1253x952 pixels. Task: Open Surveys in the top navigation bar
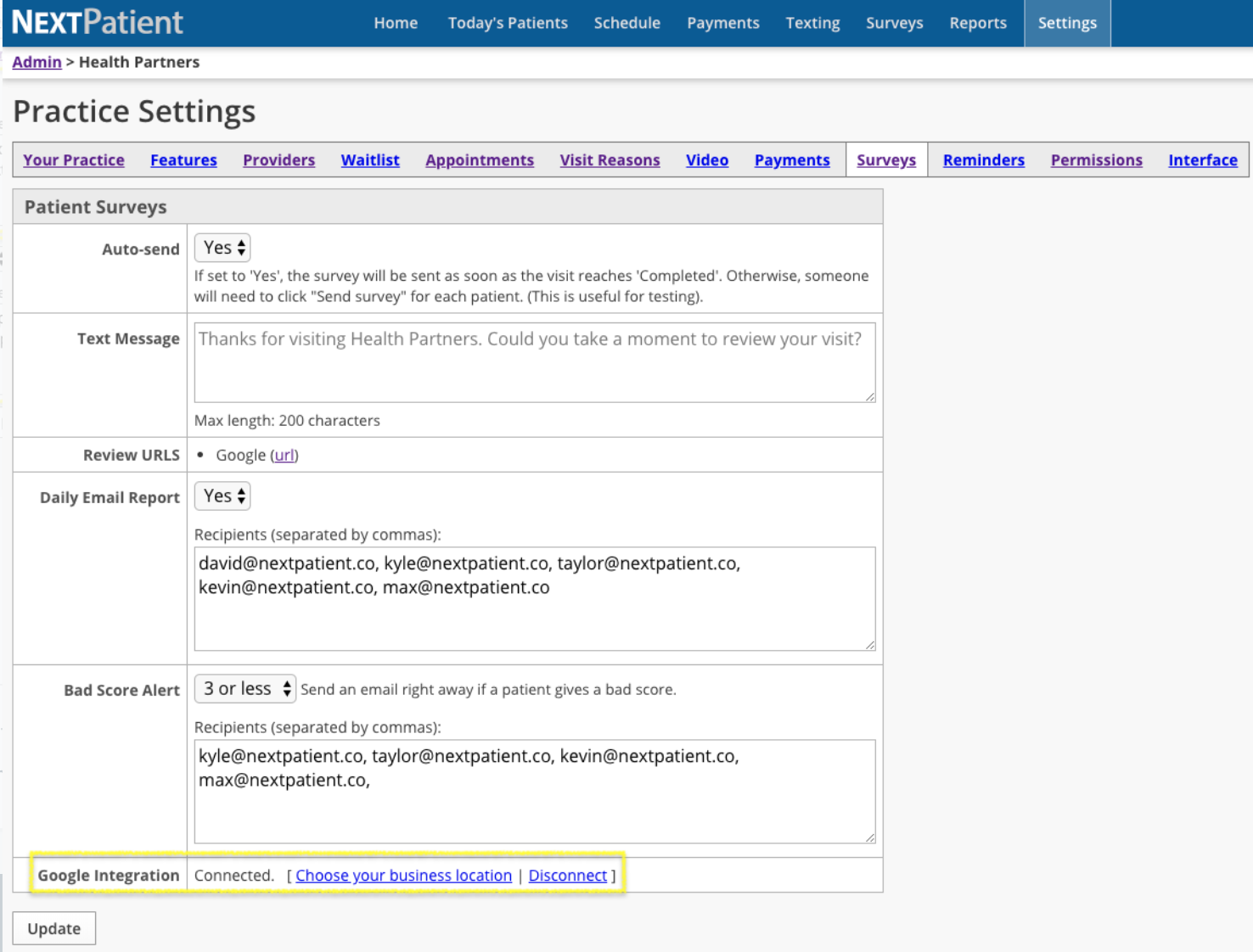click(894, 23)
